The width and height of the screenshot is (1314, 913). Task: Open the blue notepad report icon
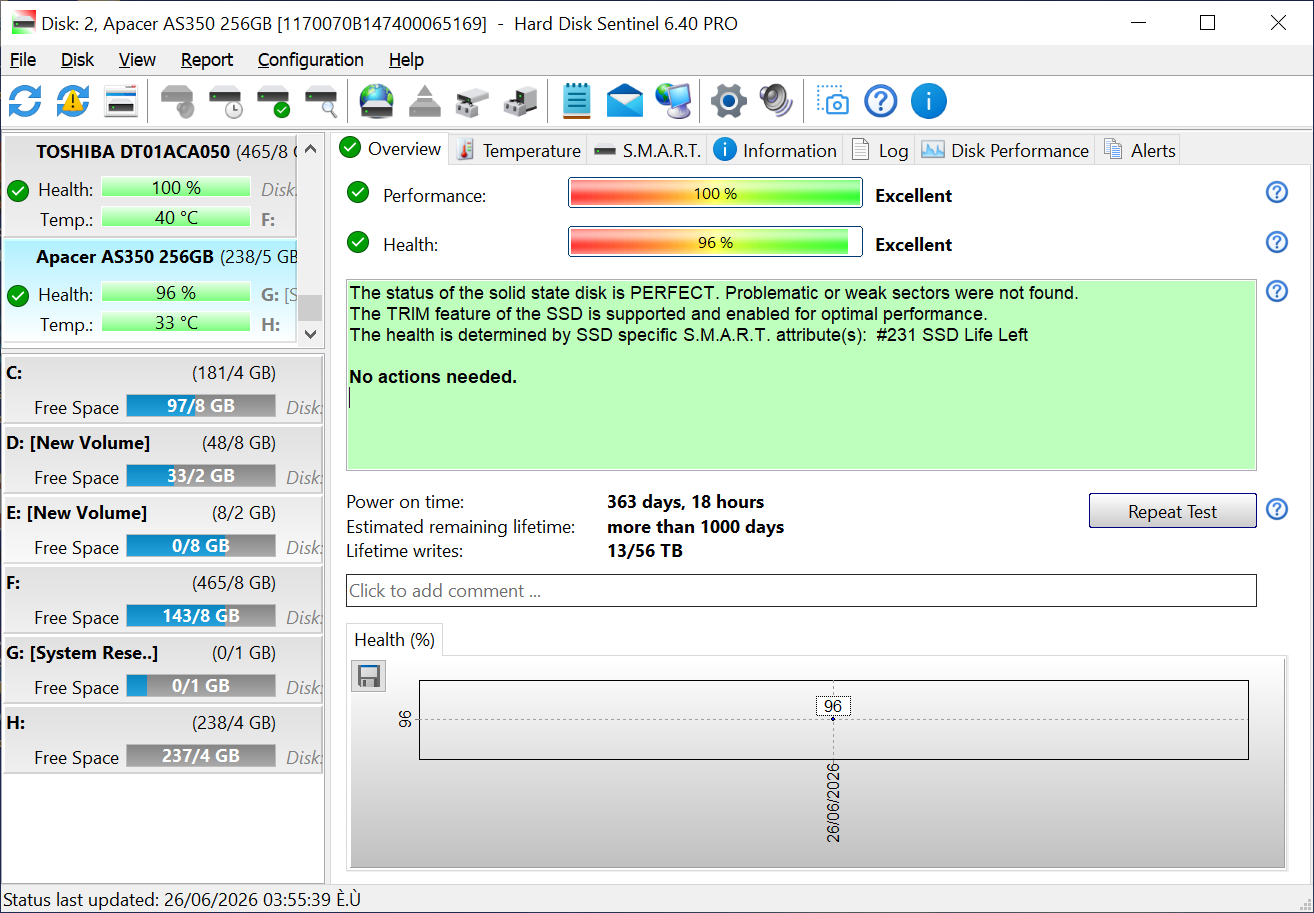(x=577, y=101)
